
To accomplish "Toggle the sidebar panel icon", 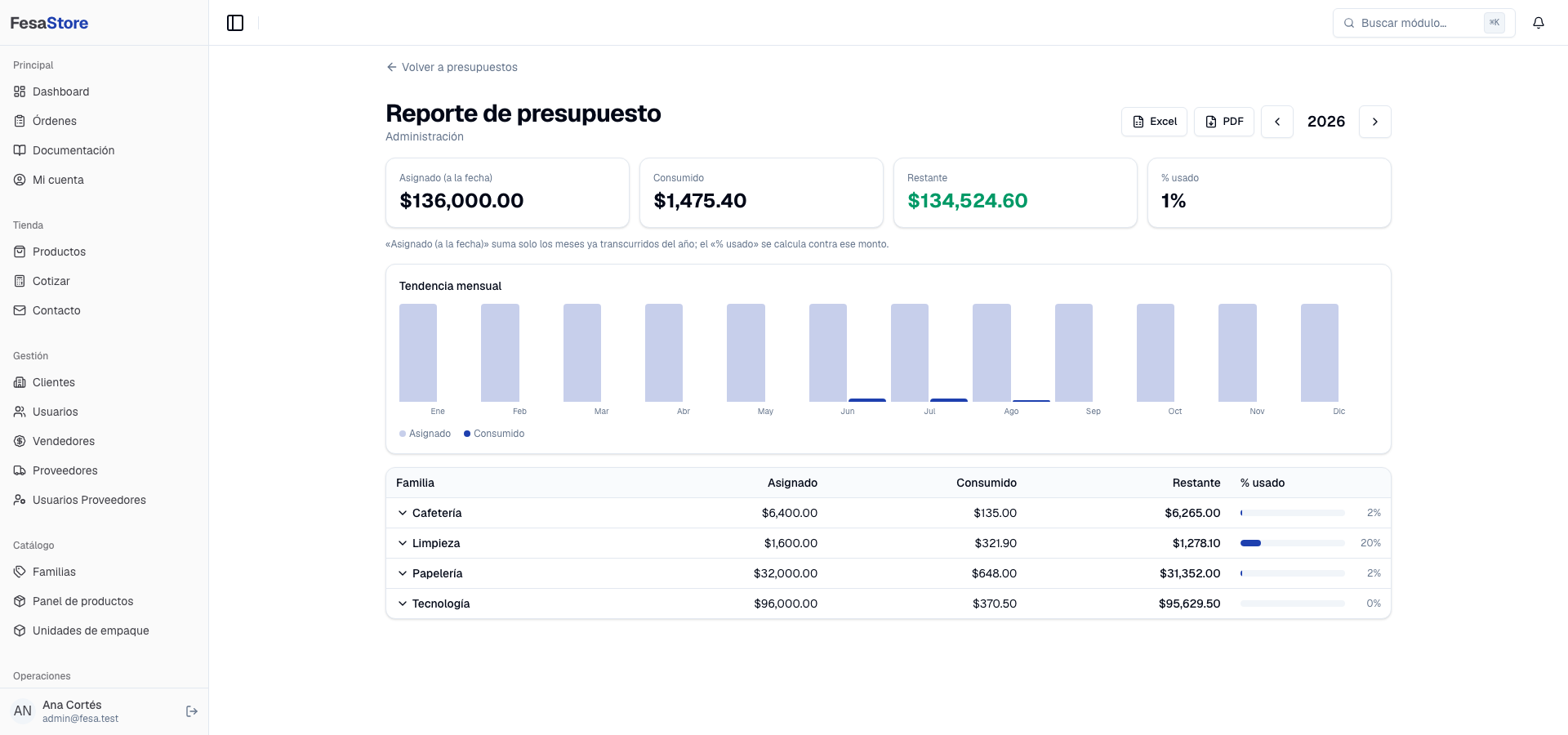I will [x=235, y=23].
